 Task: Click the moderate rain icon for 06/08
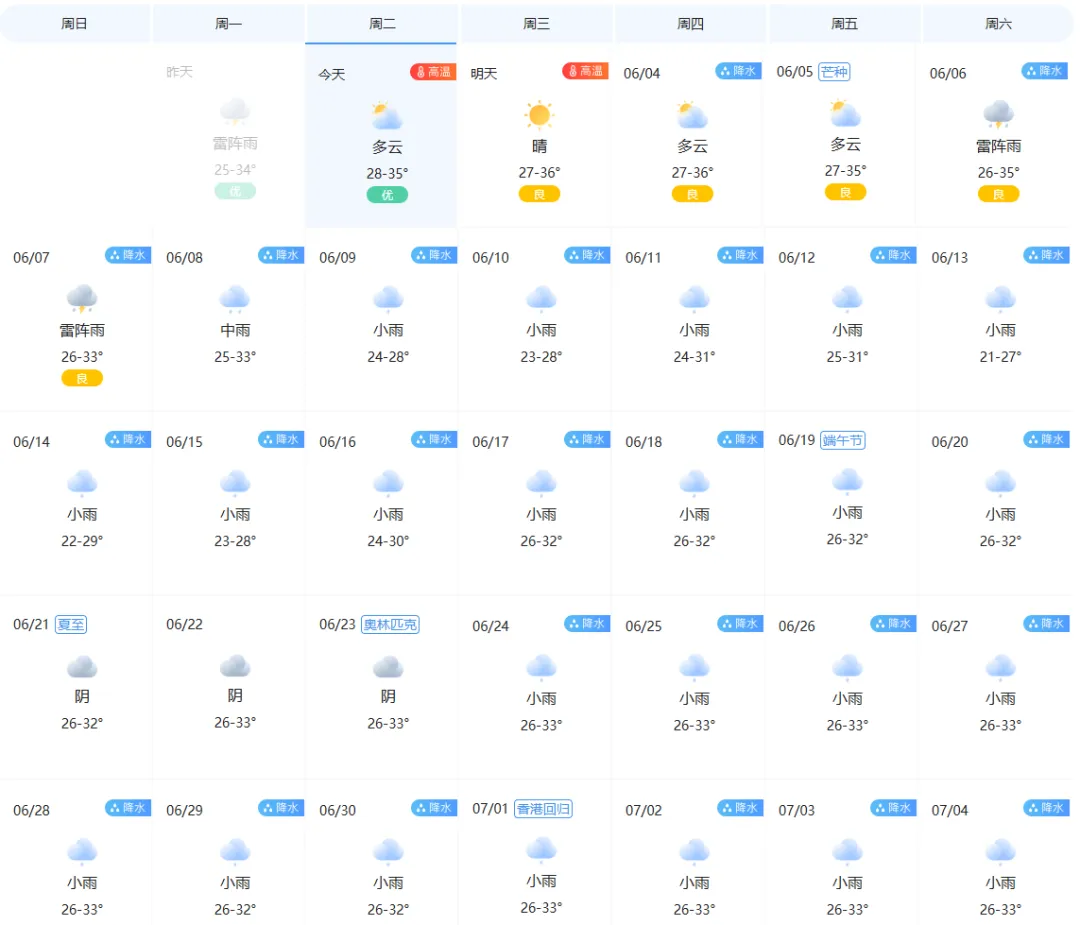click(235, 299)
